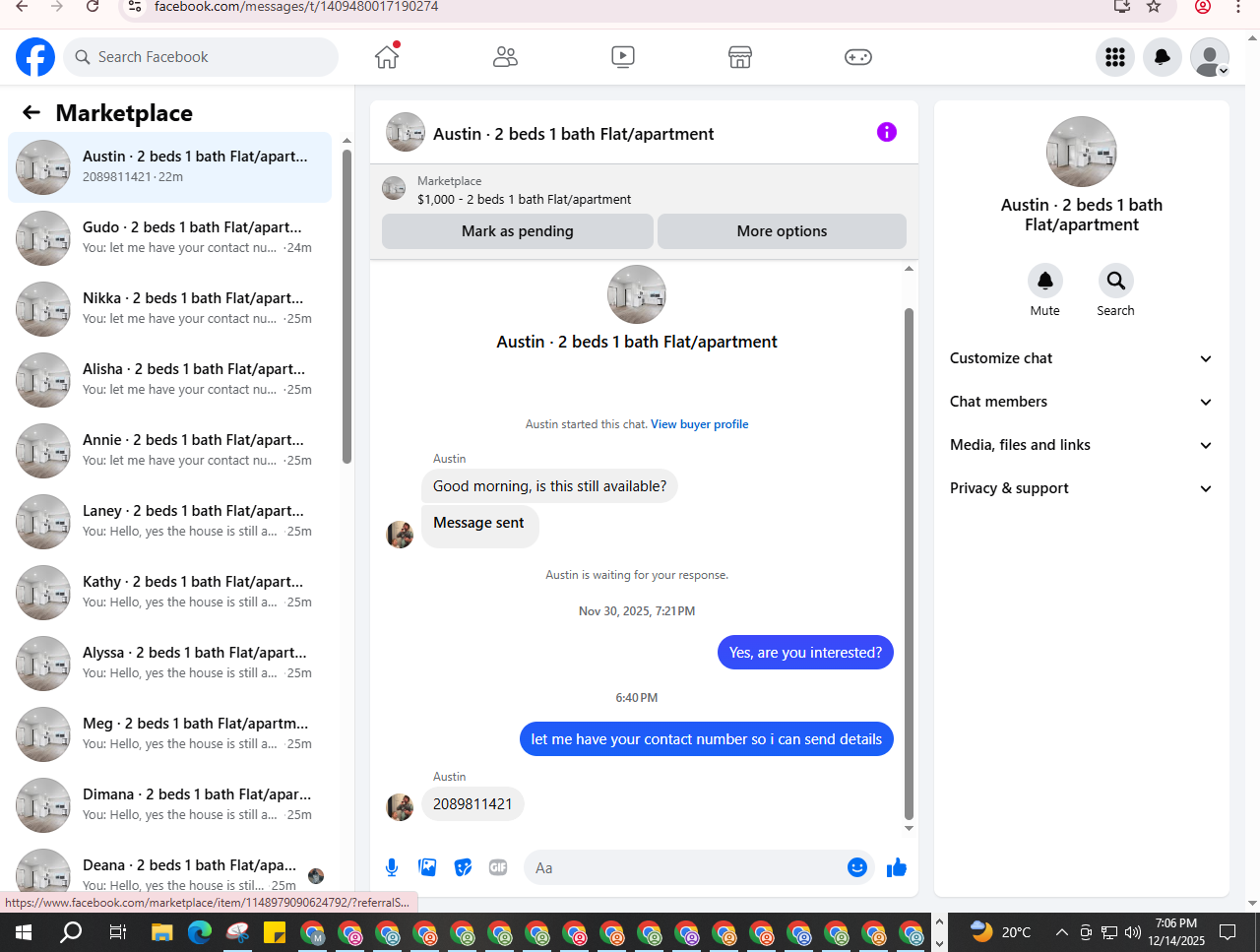The image size is (1260, 952).
Task: Open Annie conversation in chat list
Action: [169, 451]
